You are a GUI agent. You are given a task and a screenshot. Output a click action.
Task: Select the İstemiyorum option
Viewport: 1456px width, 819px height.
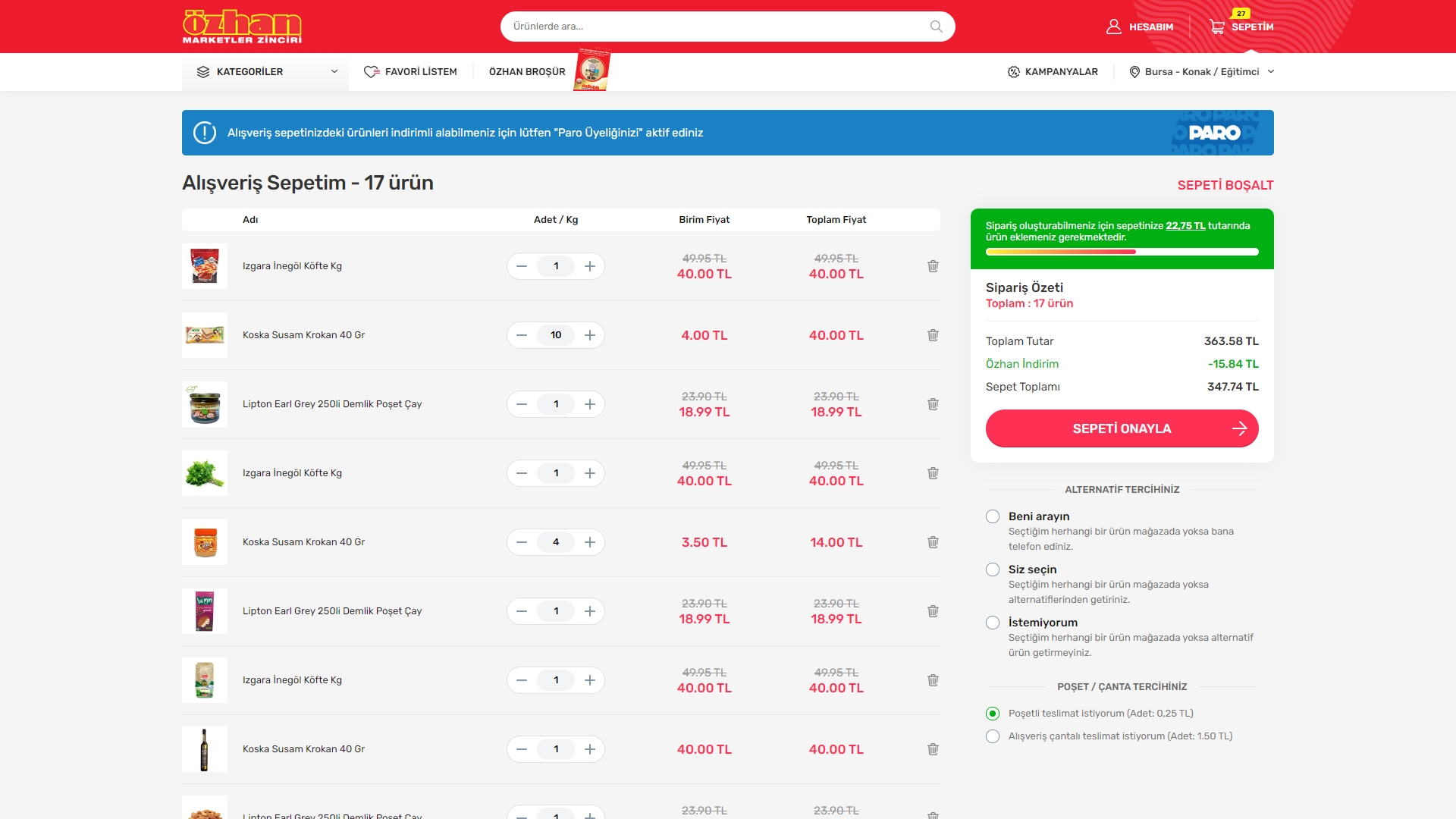[993, 623]
